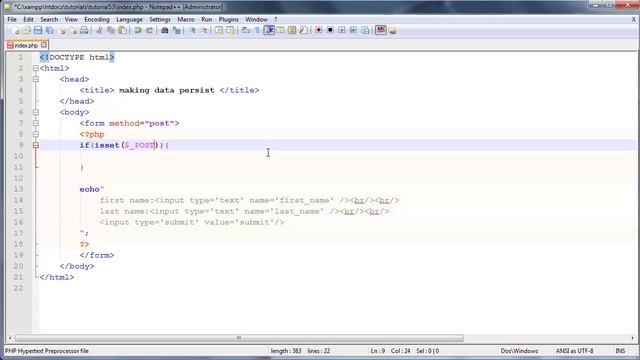Click the horizontal scrollbar left arrow

point(10,338)
